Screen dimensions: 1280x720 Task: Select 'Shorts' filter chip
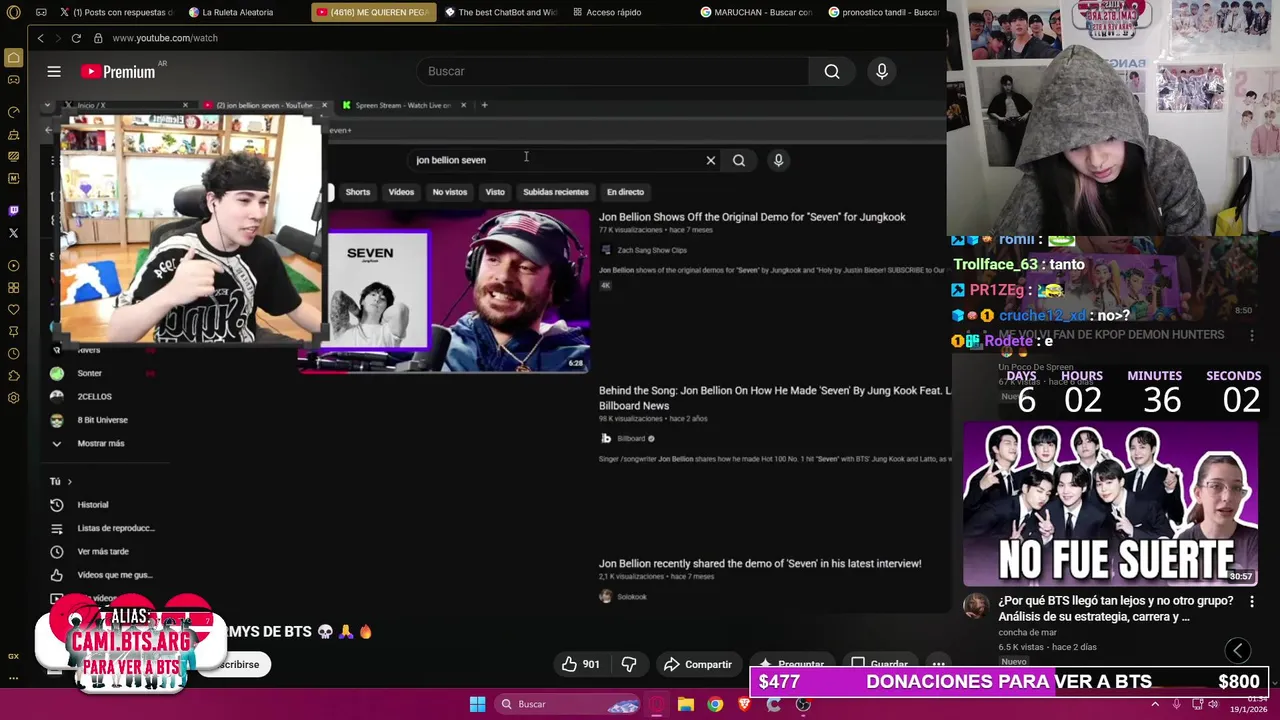pyautogui.click(x=358, y=192)
